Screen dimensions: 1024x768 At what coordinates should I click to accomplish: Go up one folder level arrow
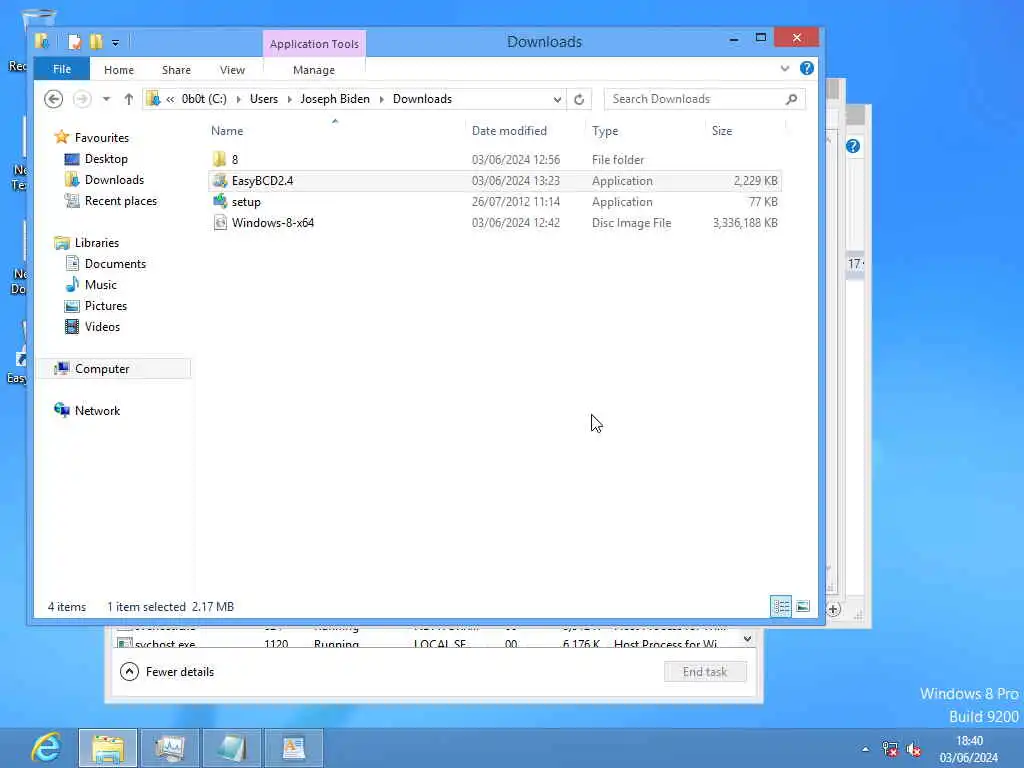[x=129, y=99]
